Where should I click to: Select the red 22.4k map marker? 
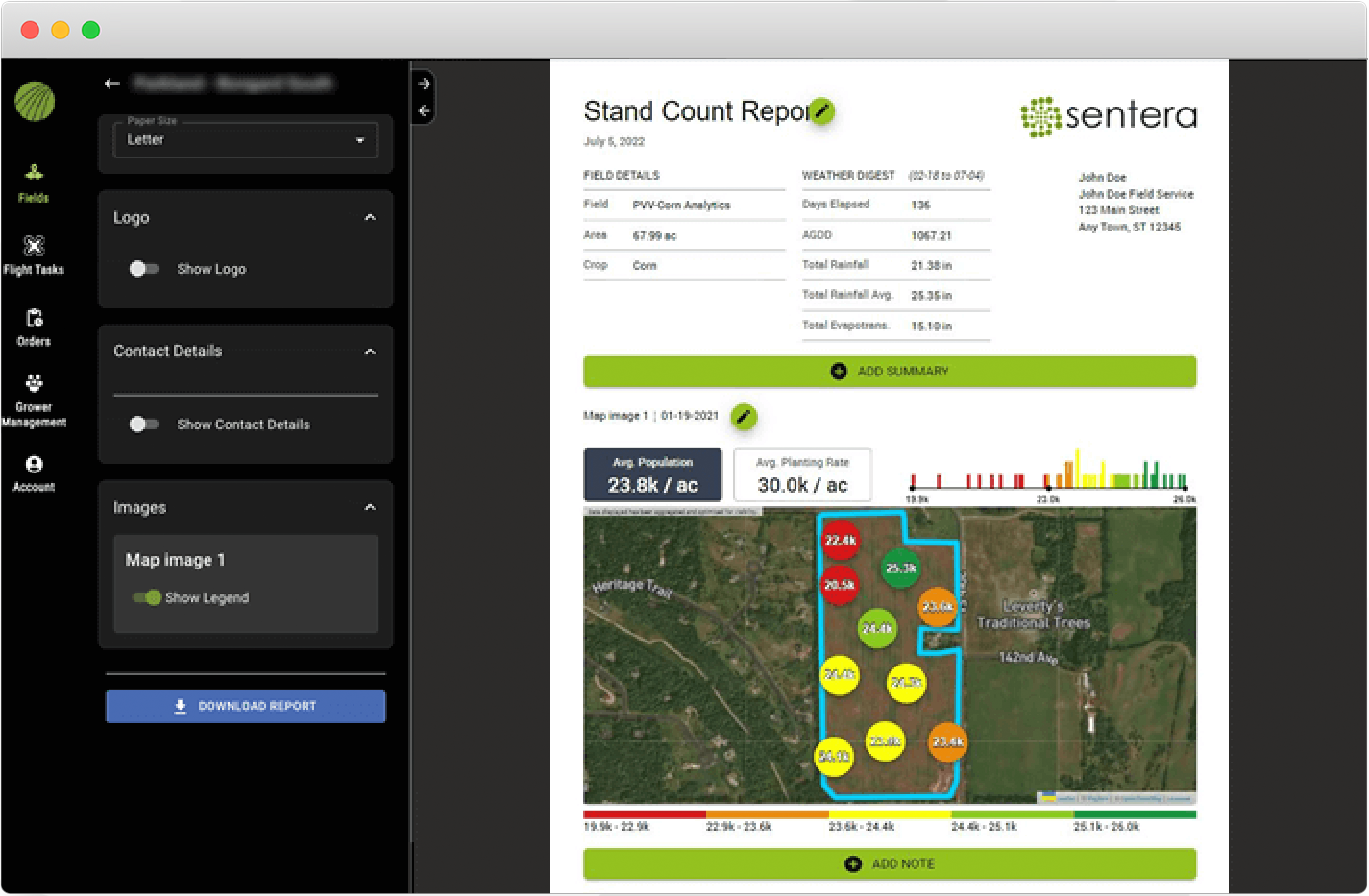coord(841,541)
